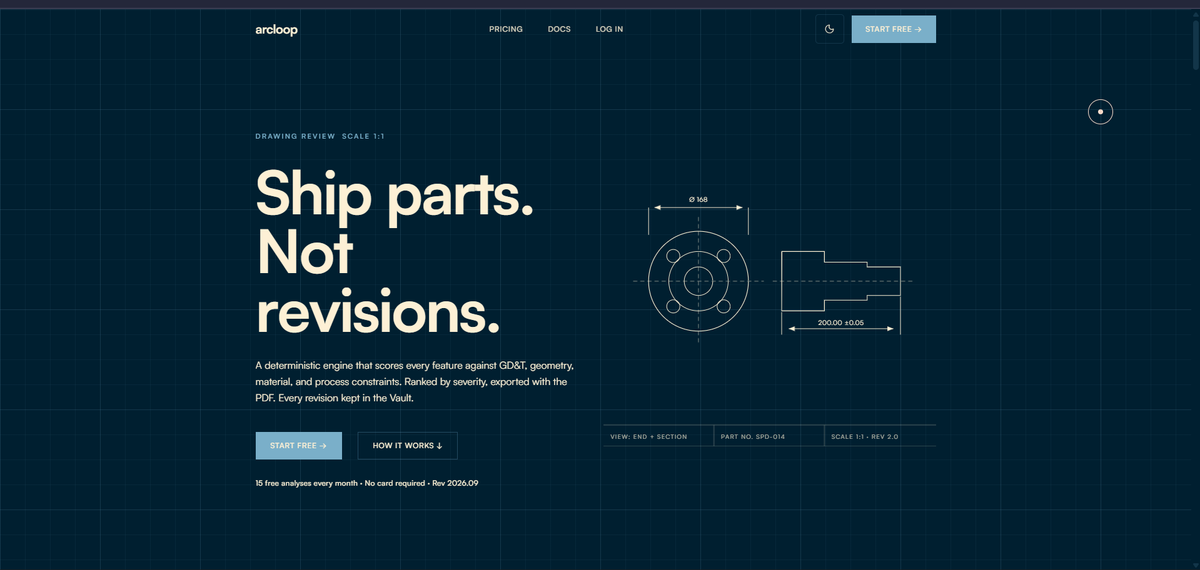
Task: Click the How It Works button
Action: coord(407,445)
